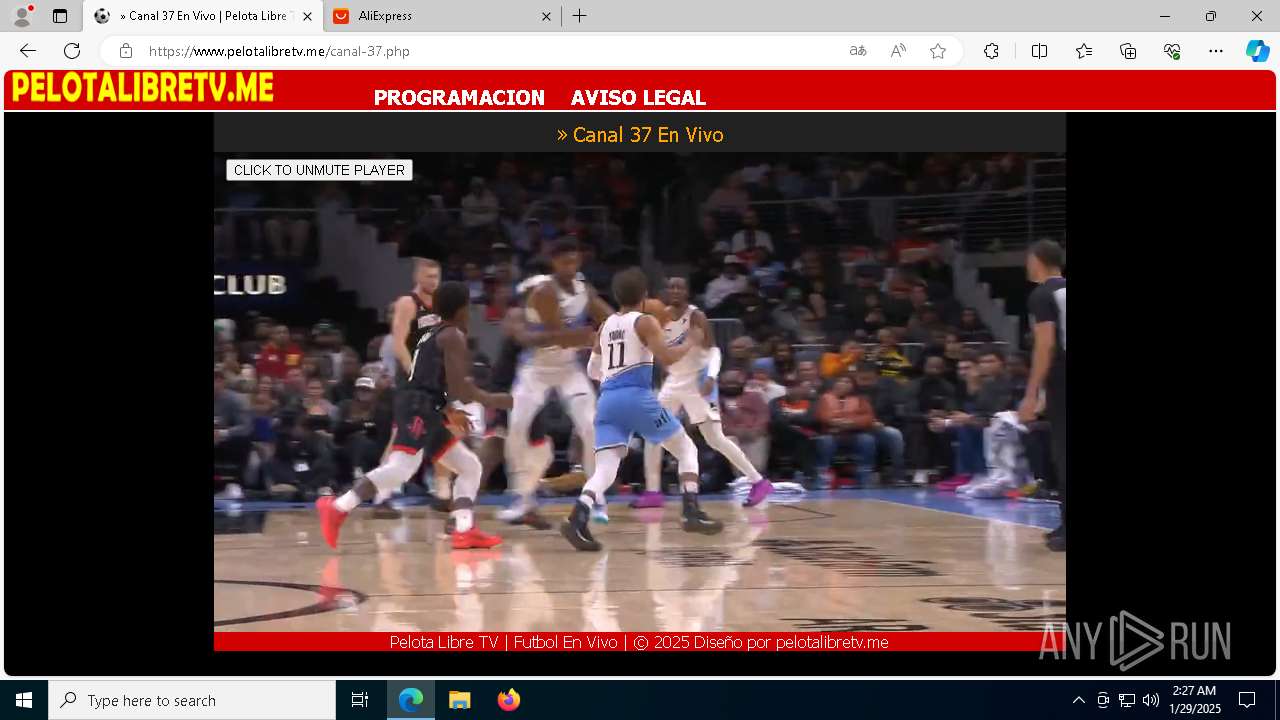Activate Read aloud icon in address bar
This screenshot has width=1280, height=720.
898,51
